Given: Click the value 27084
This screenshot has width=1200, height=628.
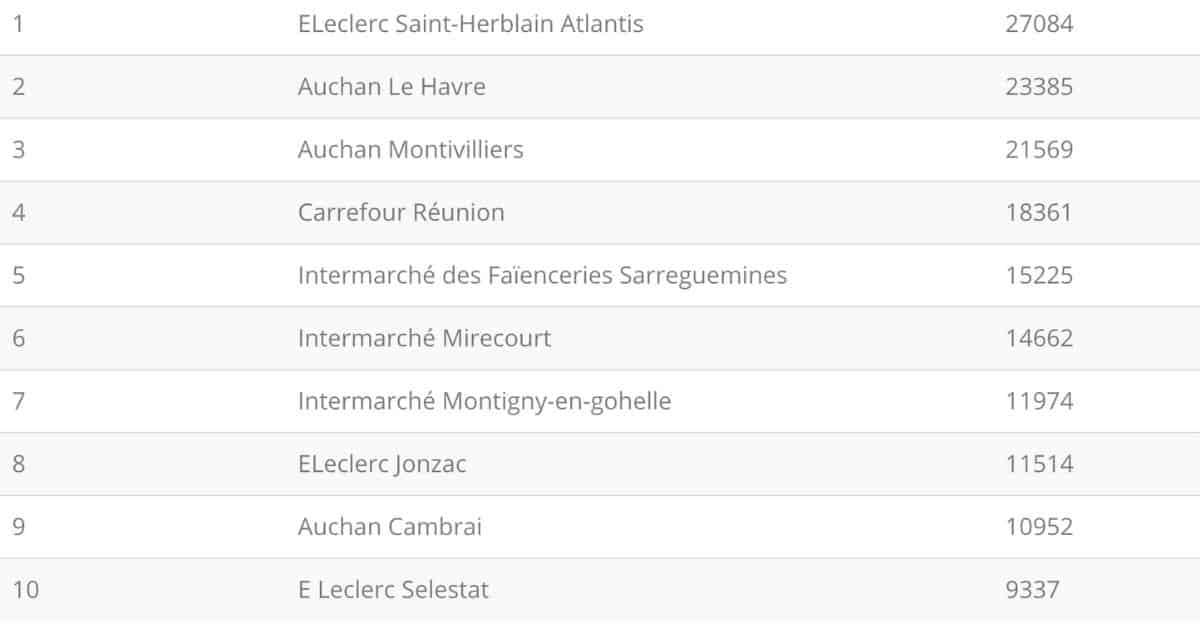Looking at the screenshot, I should 1039,24.
